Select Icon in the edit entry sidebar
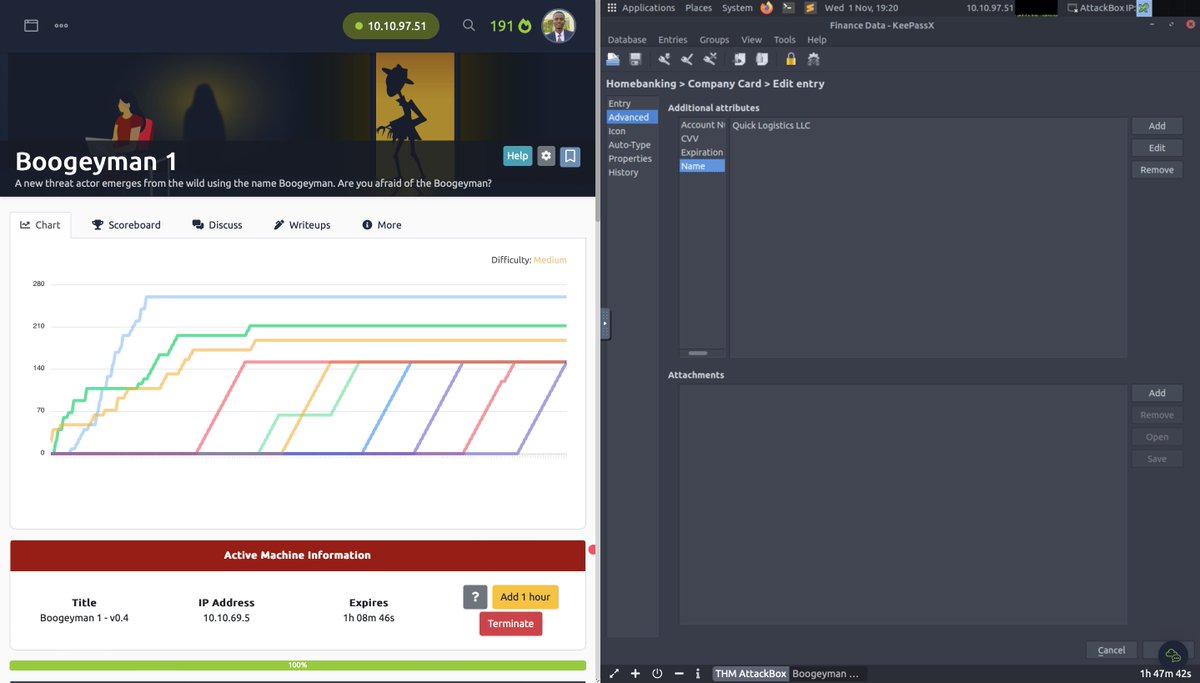The image size is (1200, 683). pyautogui.click(x=632, y=131)
